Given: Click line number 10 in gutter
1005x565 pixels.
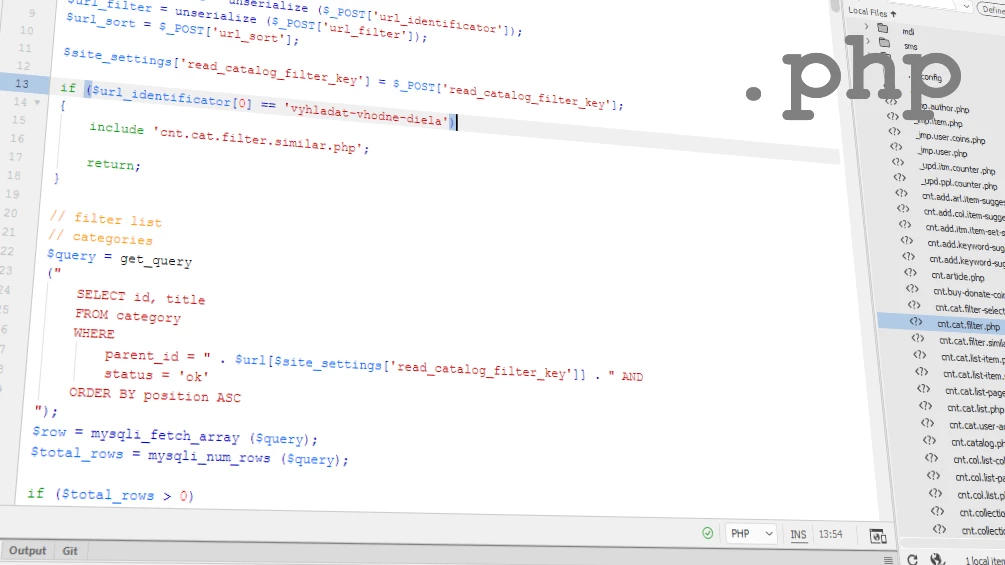Looking at the screenshot, I should click(26, 30).
